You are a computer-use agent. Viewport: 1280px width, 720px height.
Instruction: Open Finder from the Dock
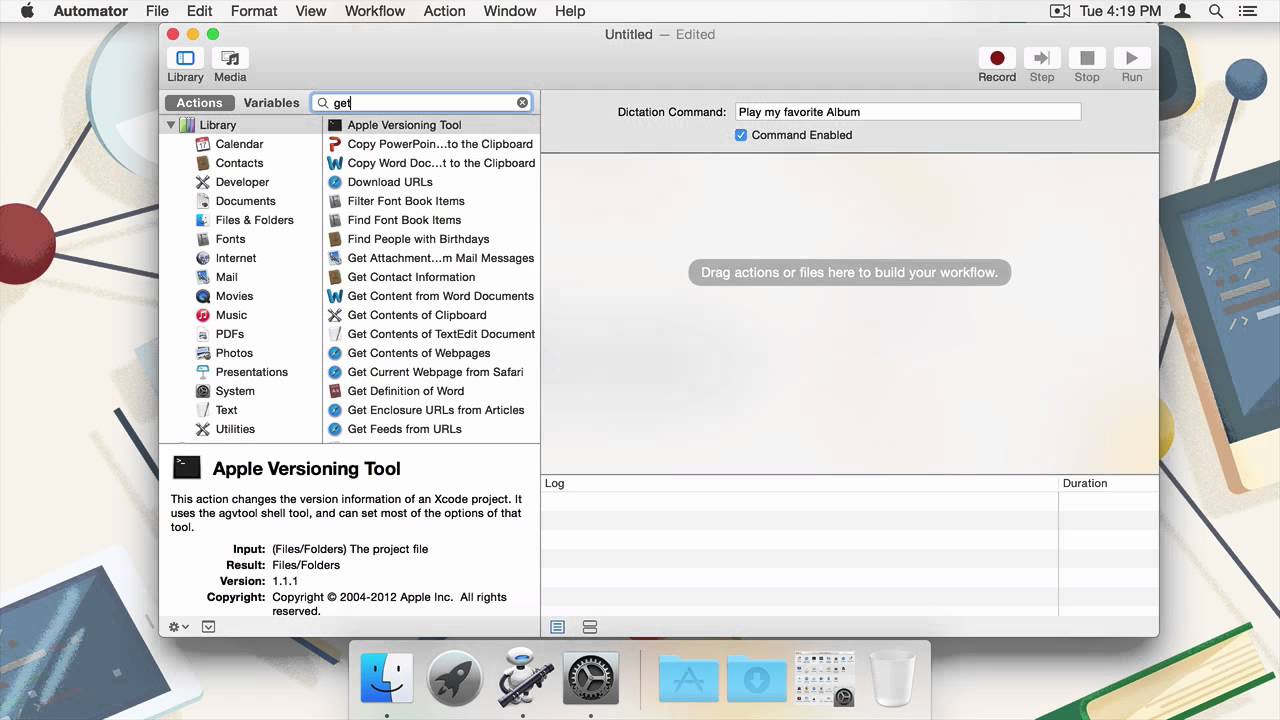point(387,678)
